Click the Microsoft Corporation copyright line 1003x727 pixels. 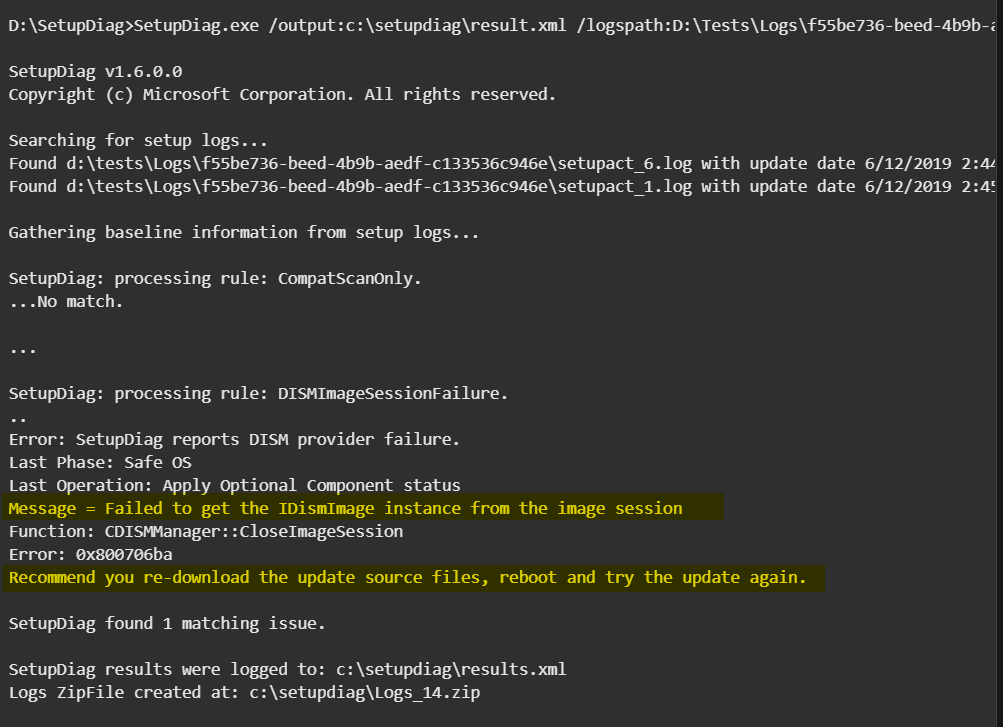pos(282,95)
